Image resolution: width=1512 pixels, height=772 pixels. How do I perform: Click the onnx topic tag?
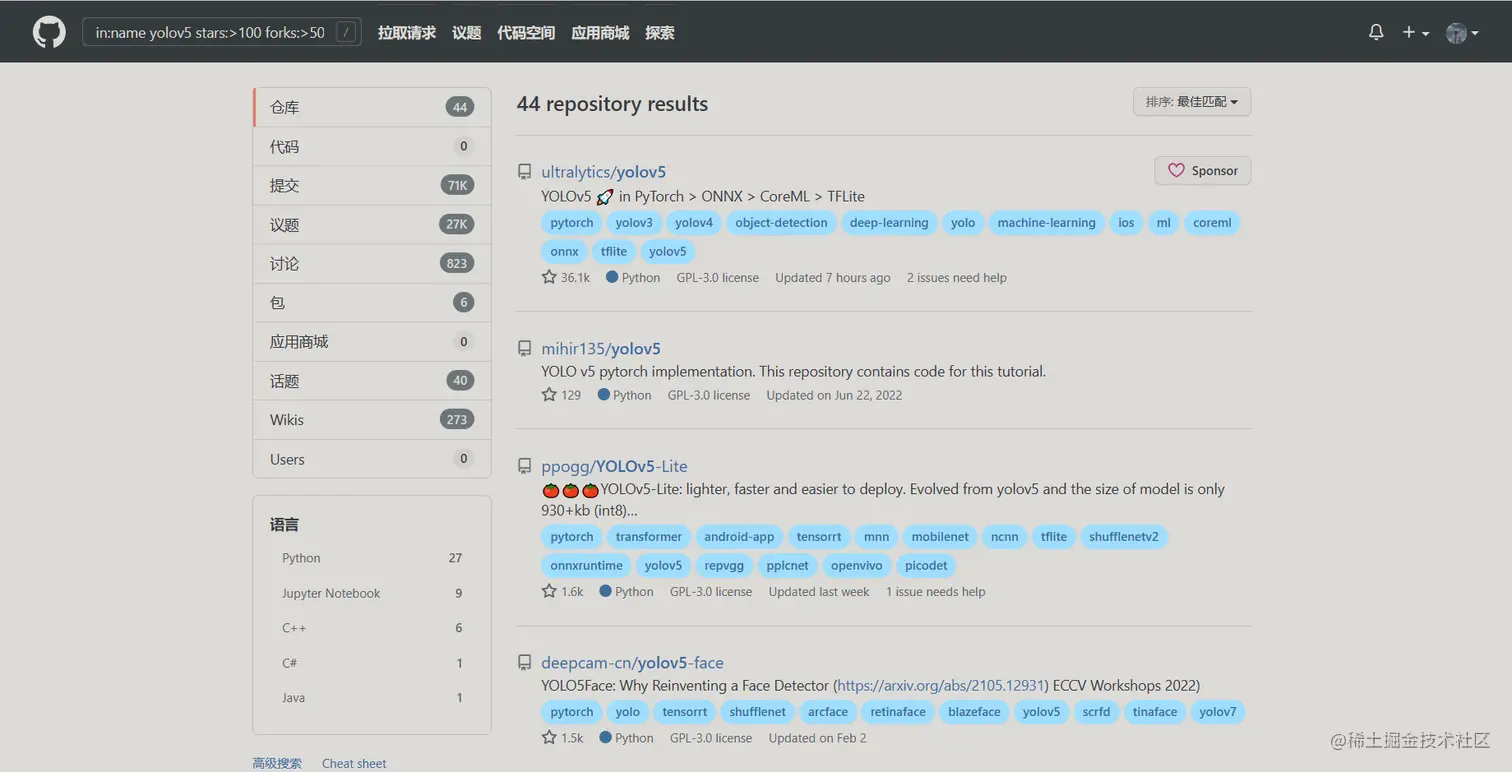coord(564,252)
